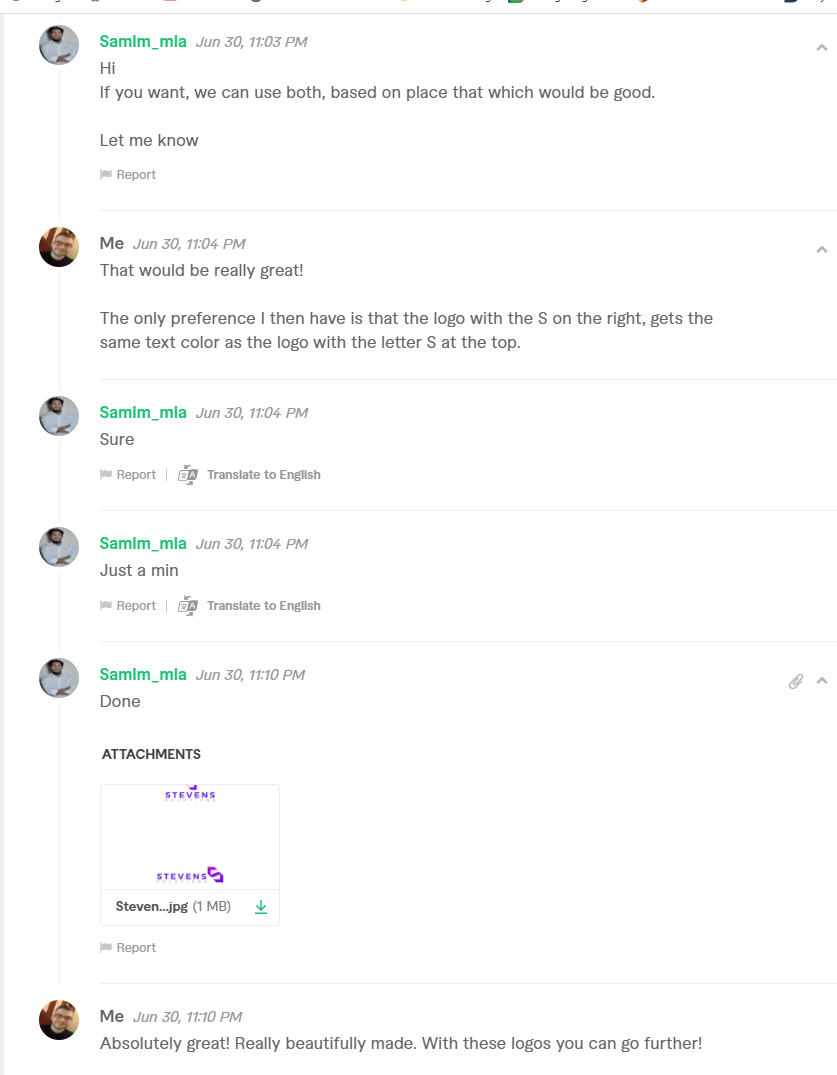The height and width of the screenshot is (1075, 837).
Task: Click translate icon under 'Sure' message
Action: (x=188, y=475)
